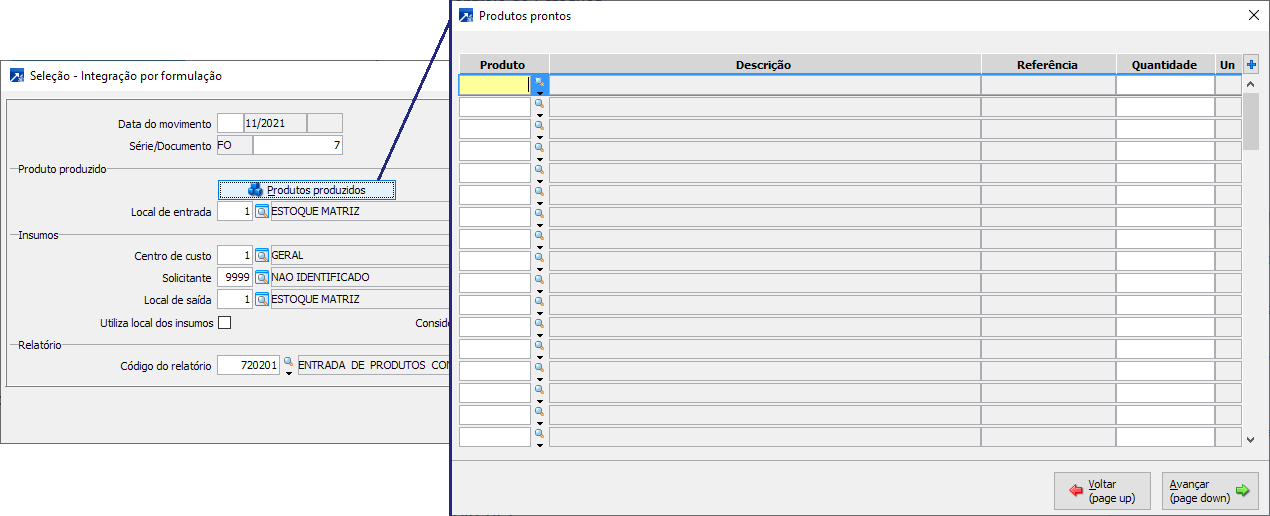Click Descrição column header

[764, 65]
